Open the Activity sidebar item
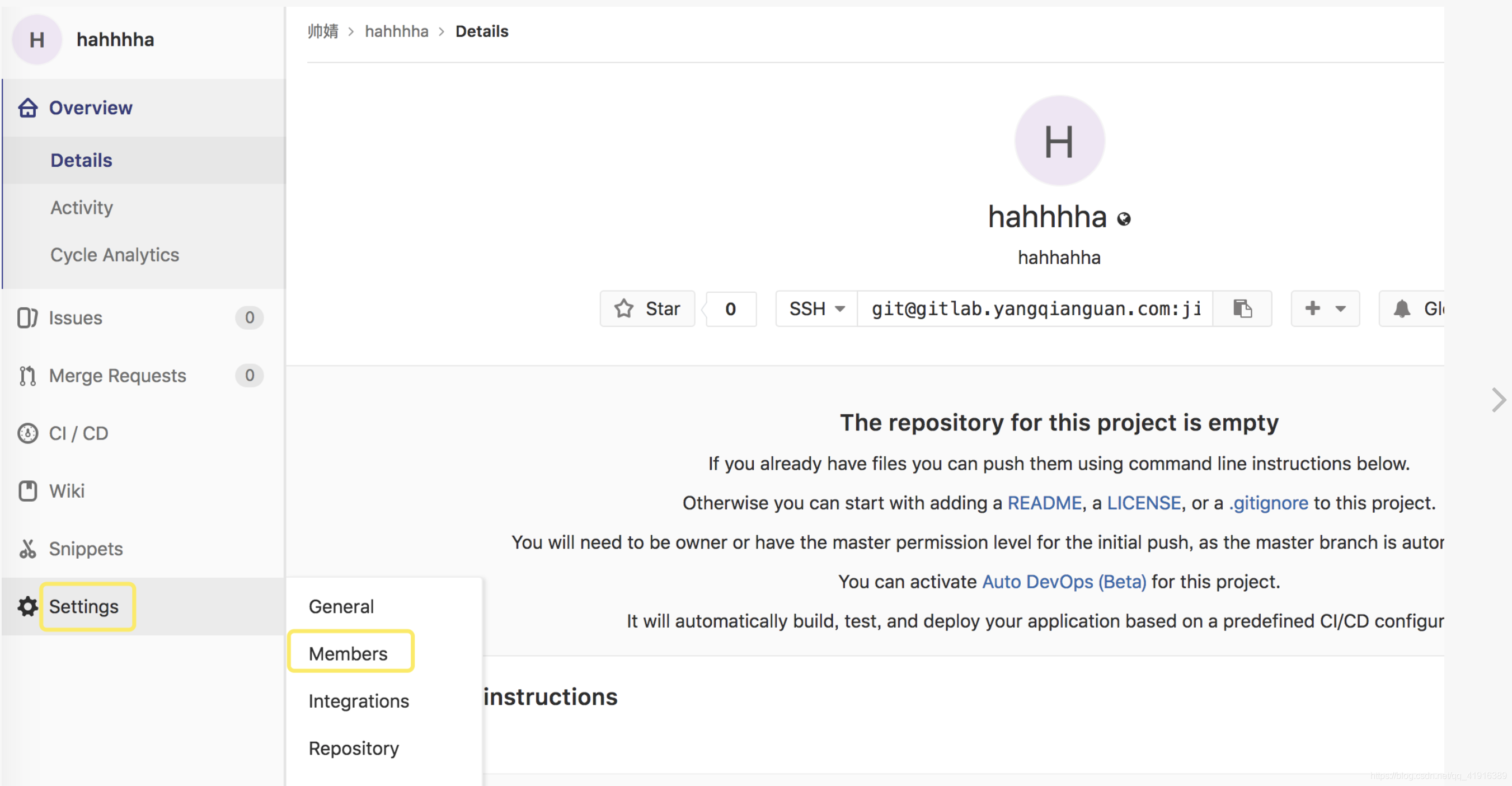Screen dimensions: 1512x786 point(82,207)
